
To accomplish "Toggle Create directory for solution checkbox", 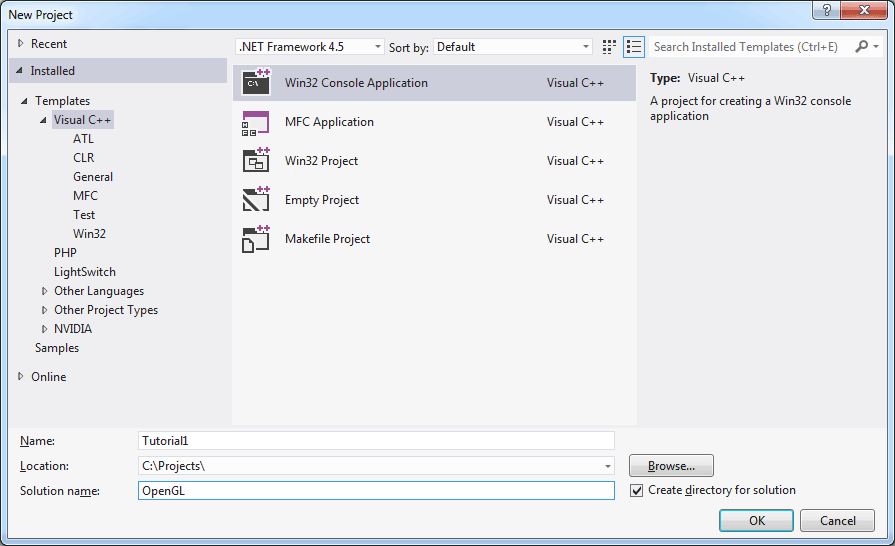I will (636, 491).
